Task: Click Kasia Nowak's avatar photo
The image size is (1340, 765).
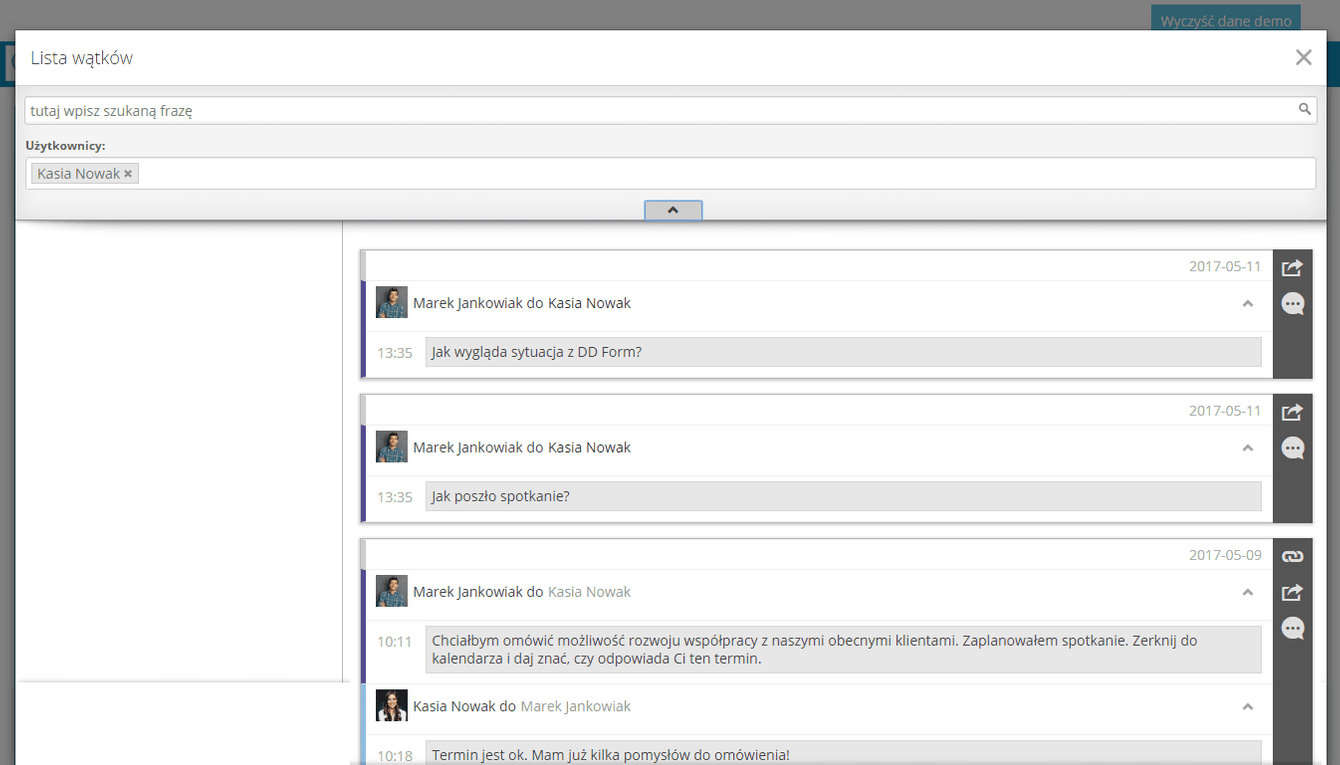Action: (x=391, y=706)
